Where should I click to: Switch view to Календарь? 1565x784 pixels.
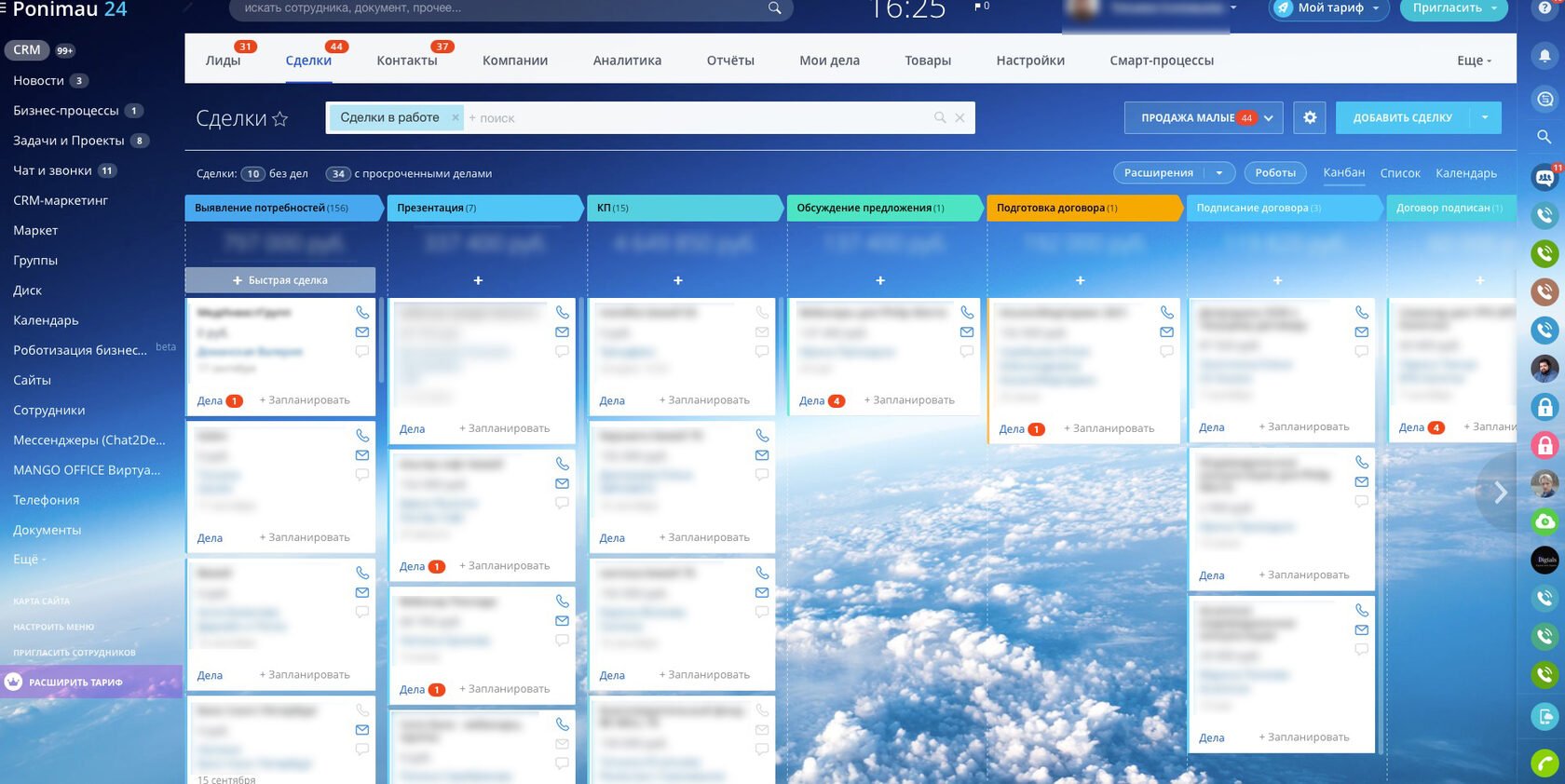click(x=1466, y=173)
